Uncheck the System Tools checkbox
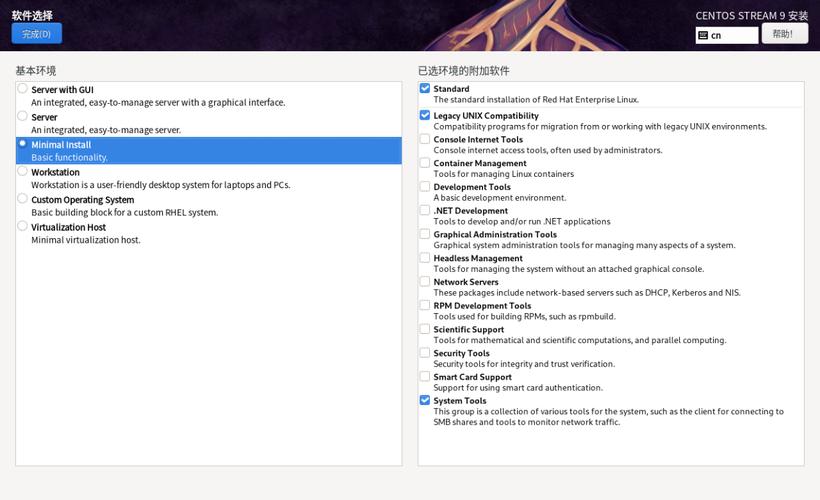Viewport: 820px width, 500px height. click(425, 401)
